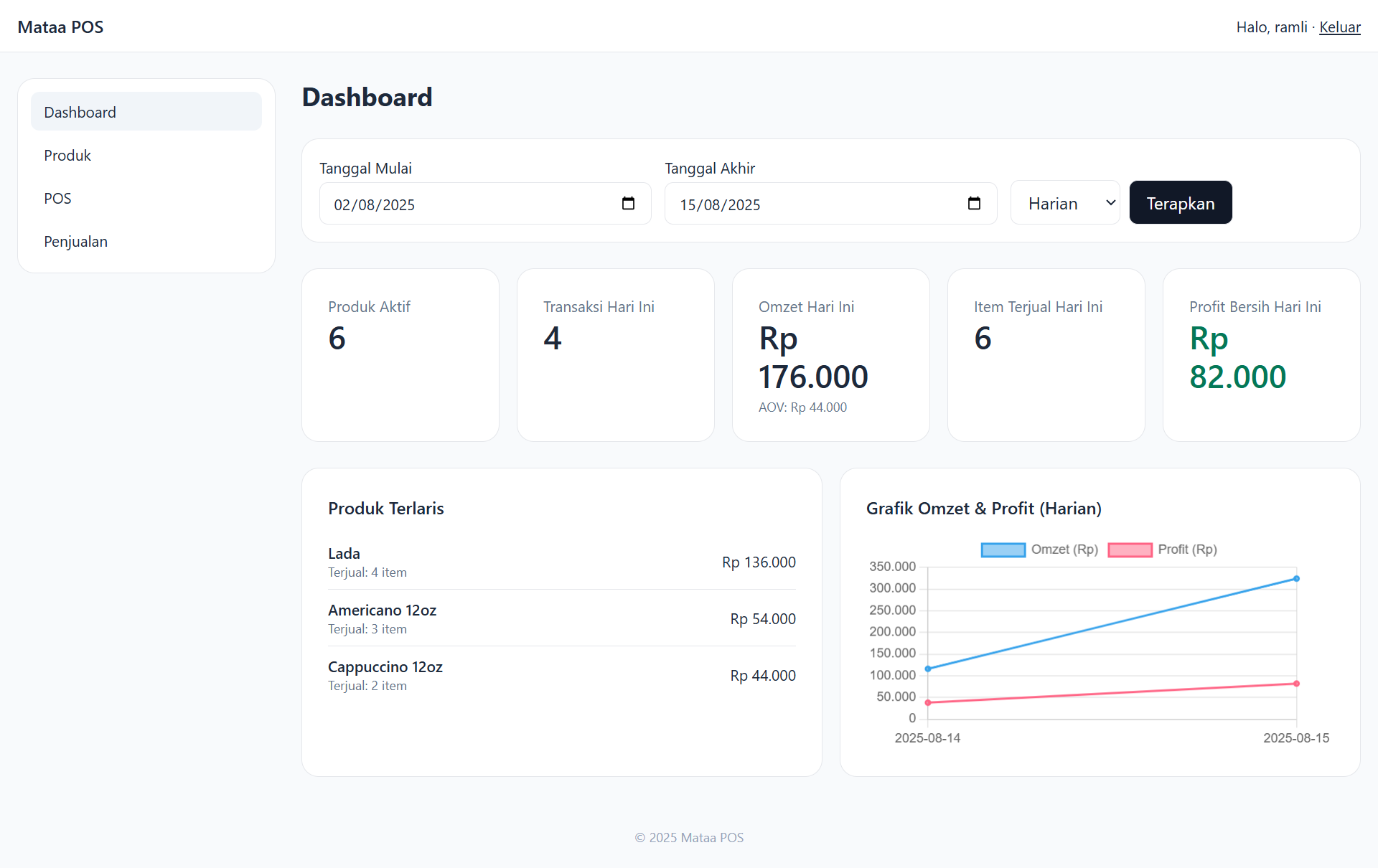Open the POS page from the sidebar
Image resolution: width=1378 pixels, height=868 pixels.
point(57,198)
